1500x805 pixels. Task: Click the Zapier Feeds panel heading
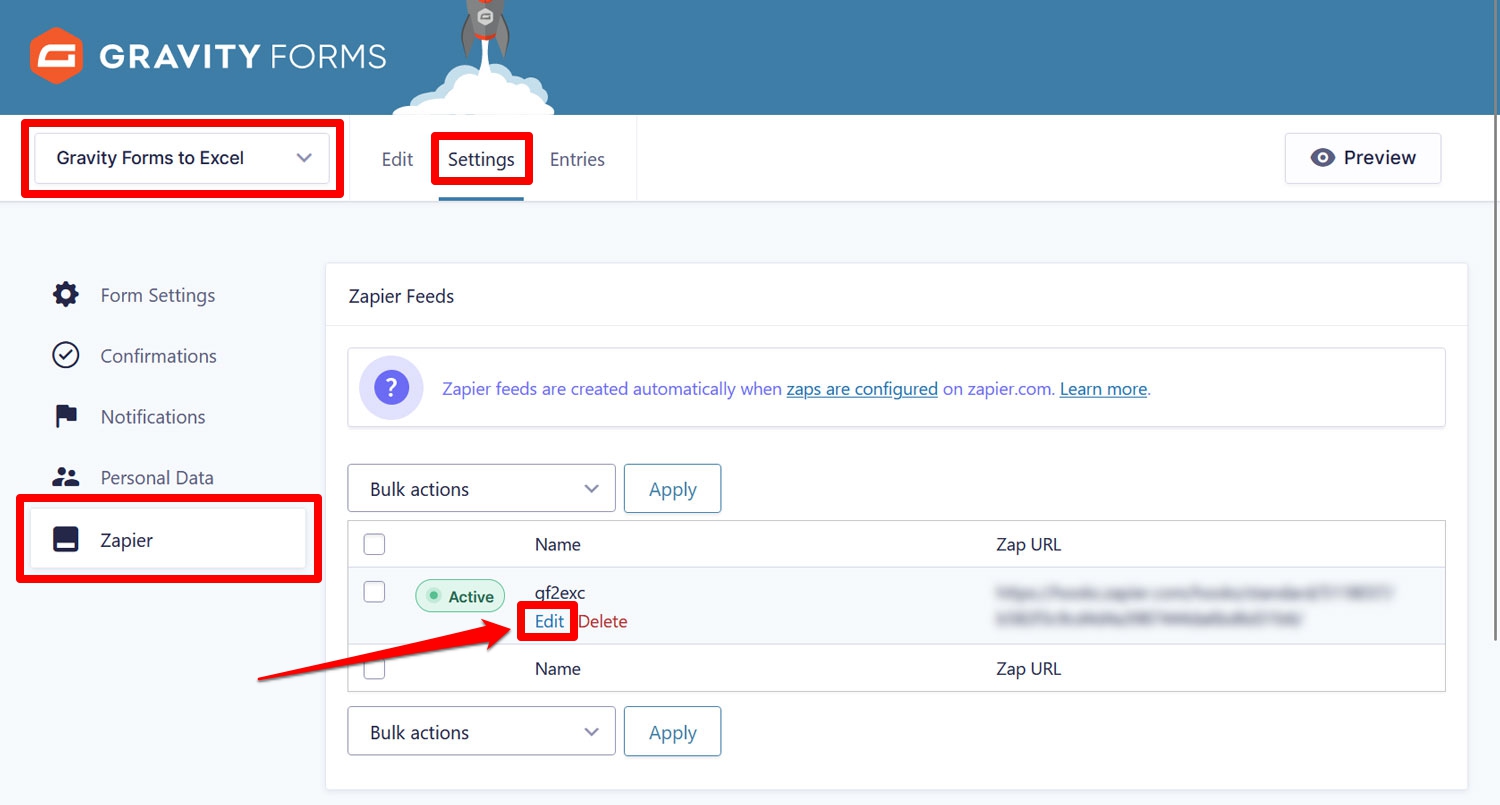point(401,296)
